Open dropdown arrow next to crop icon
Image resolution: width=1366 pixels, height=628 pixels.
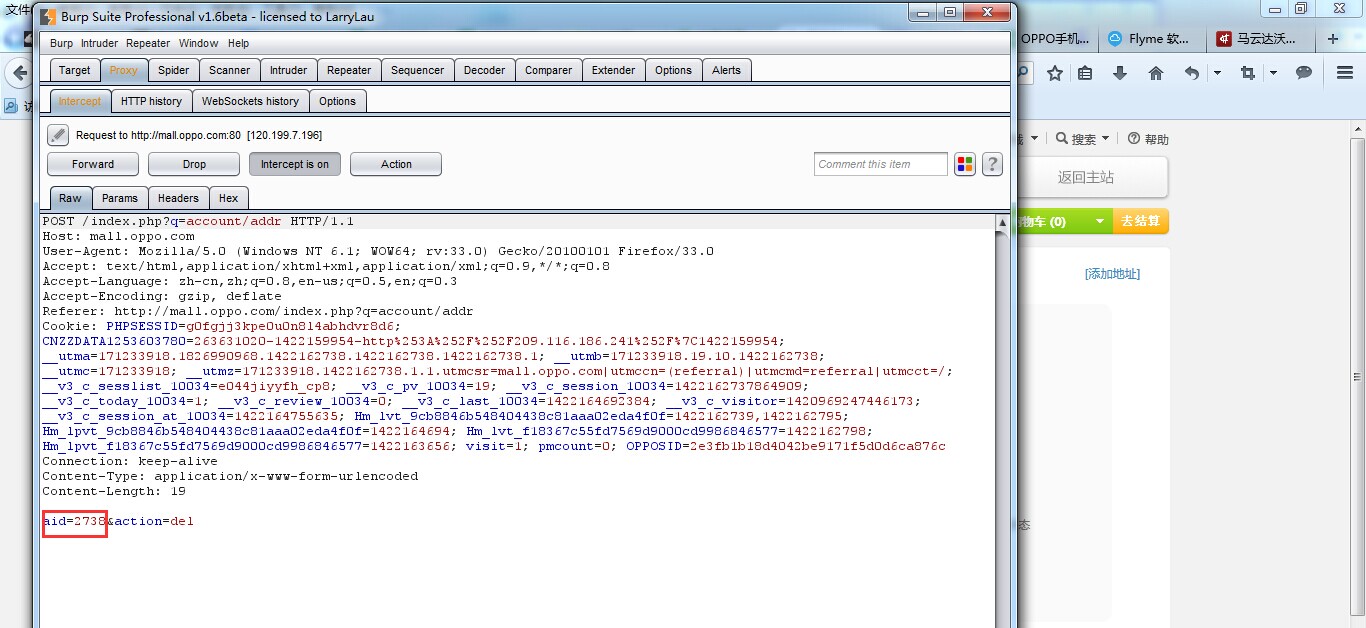[1273, 73]
